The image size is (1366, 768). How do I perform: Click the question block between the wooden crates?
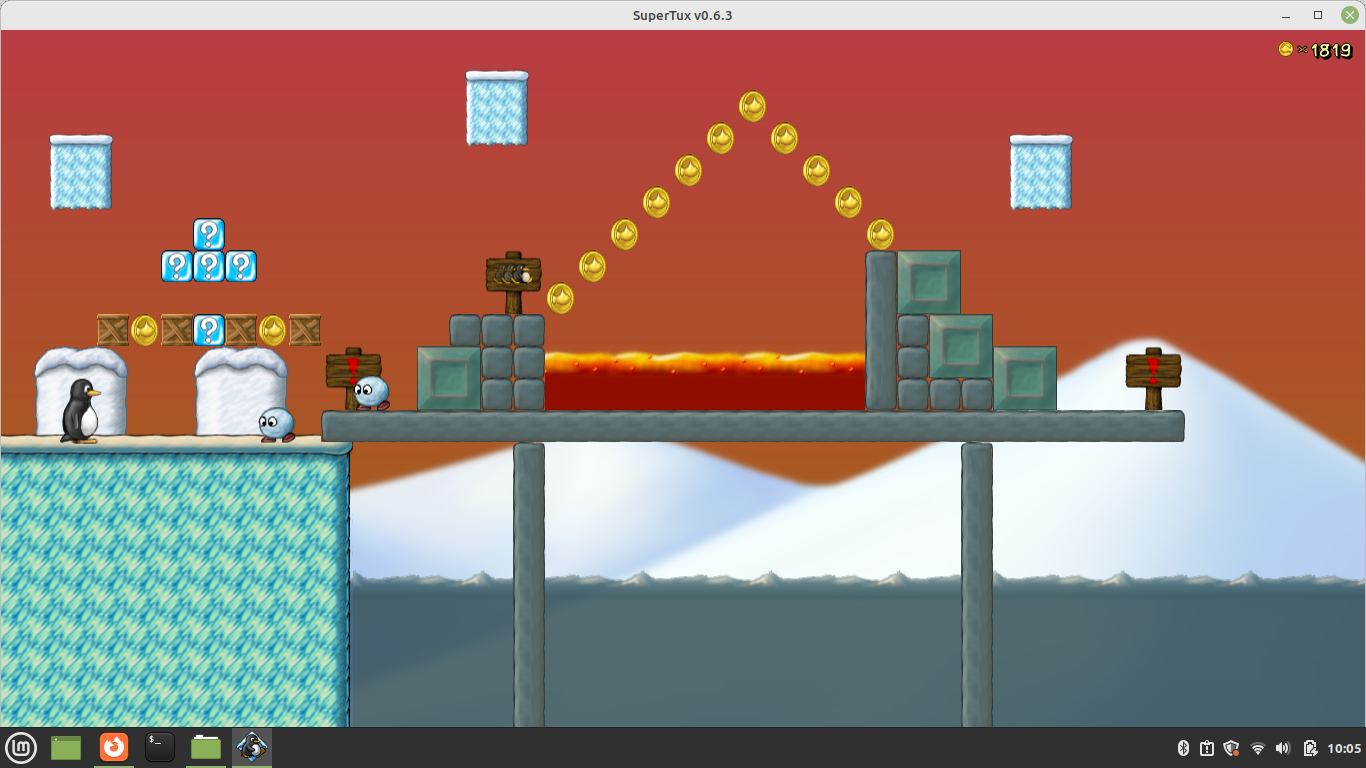pyautogui.click(x=209, y=330)
